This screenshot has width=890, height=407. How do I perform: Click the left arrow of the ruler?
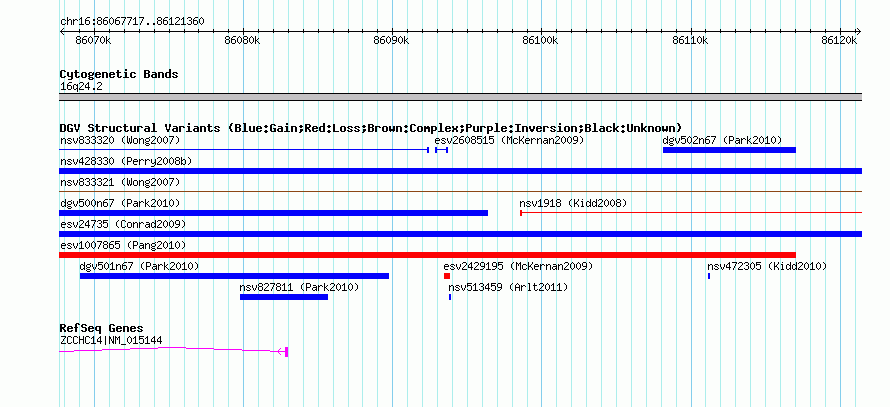click(x=62, y=32)
